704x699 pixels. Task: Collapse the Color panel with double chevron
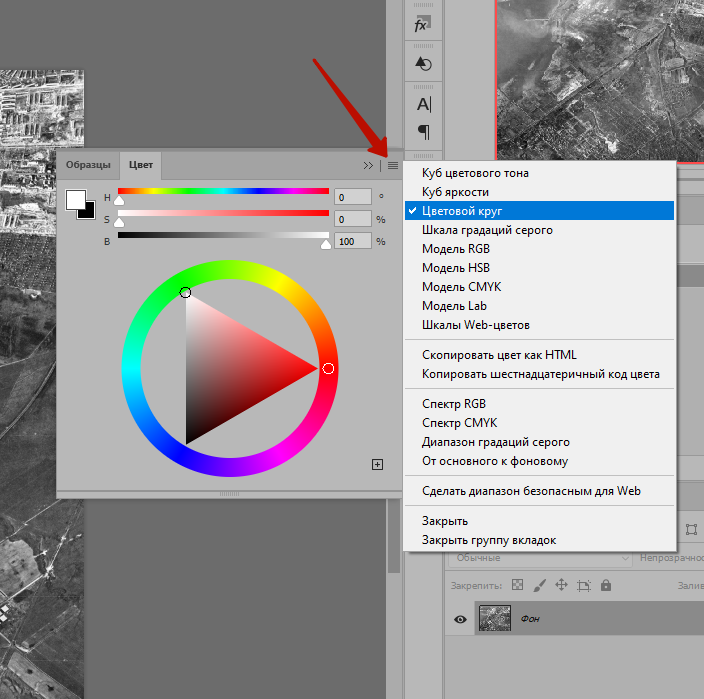click(368, 165)
